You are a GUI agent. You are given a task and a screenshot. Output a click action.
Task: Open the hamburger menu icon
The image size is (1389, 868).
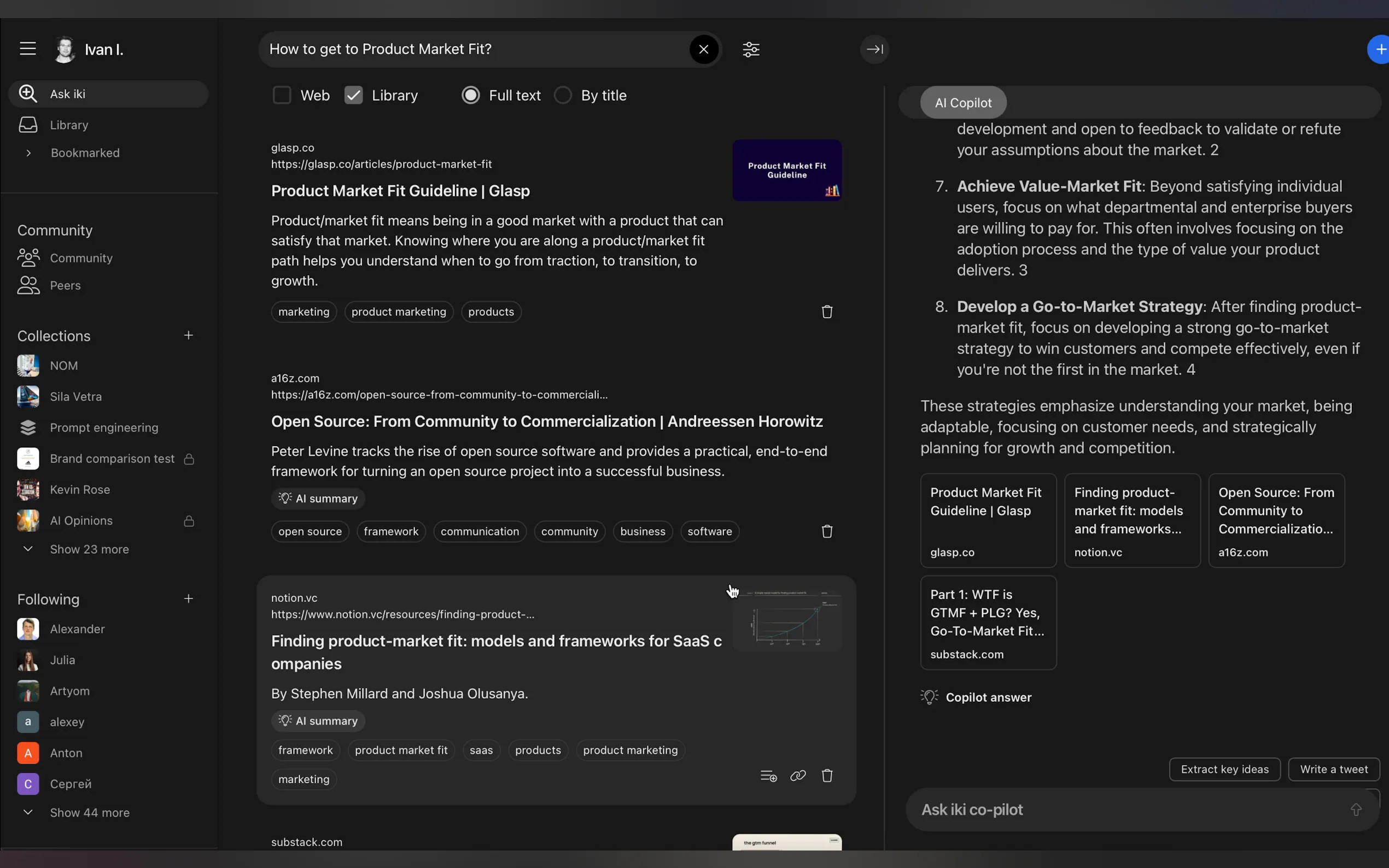(x=27, y=49)
